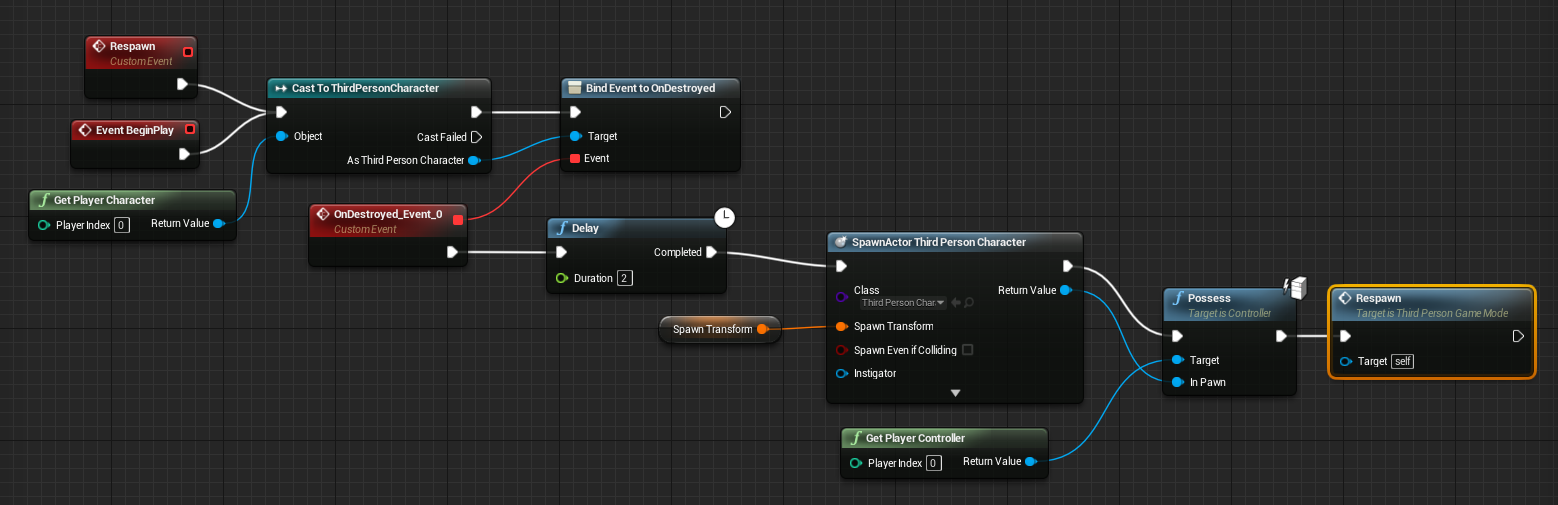Click Event BeginPlay red delegate pin
1558x505 pixels.
[190, 129]
